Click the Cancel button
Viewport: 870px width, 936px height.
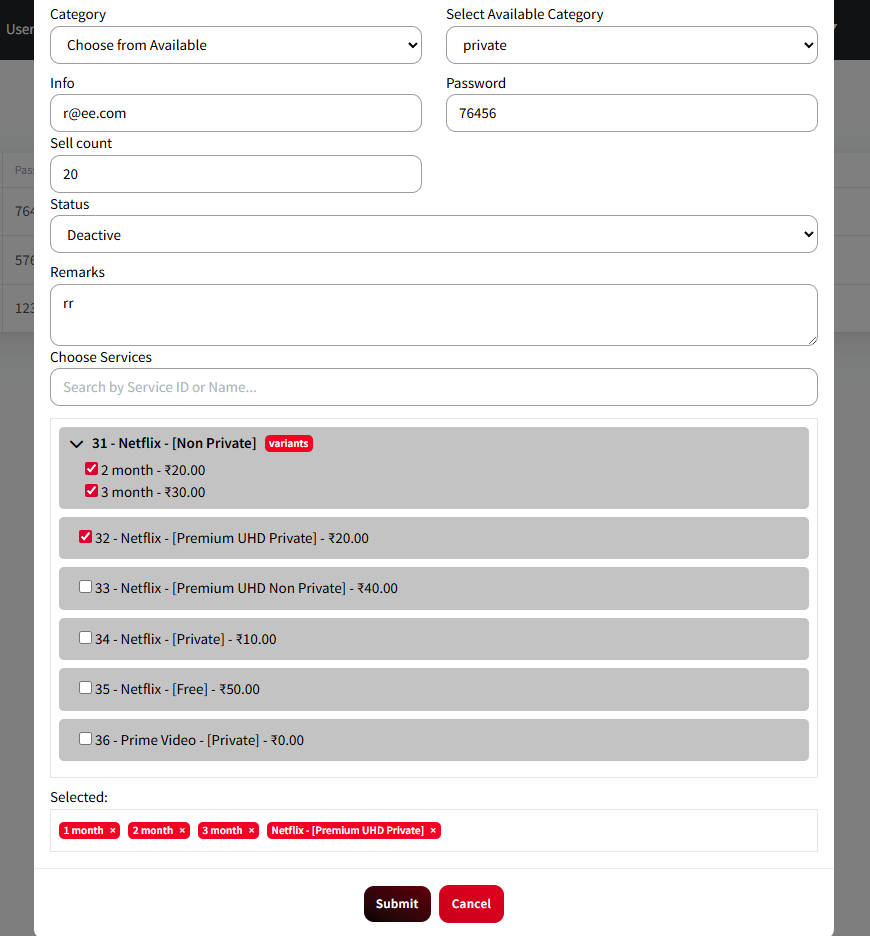471,904
